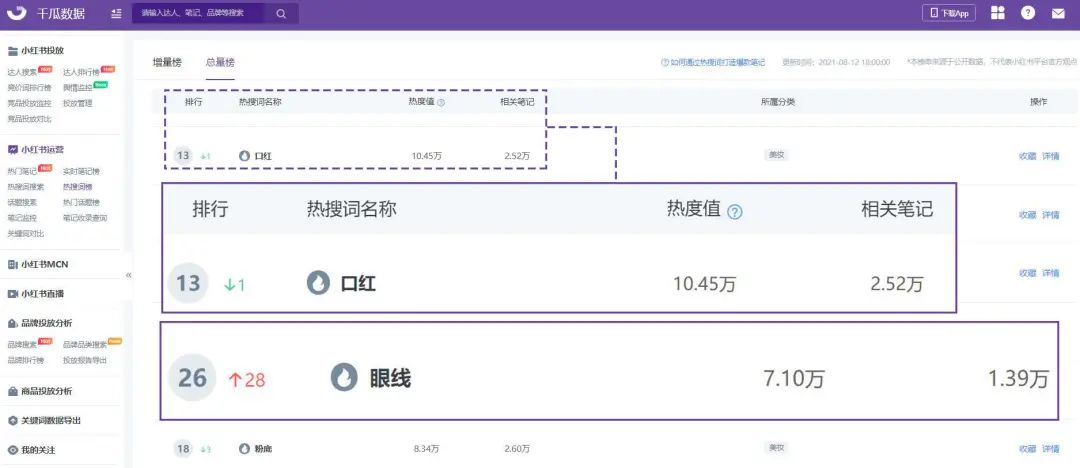Switch to the 增量榜 tab
1080x468 pixels.
(x=167, y=62)
